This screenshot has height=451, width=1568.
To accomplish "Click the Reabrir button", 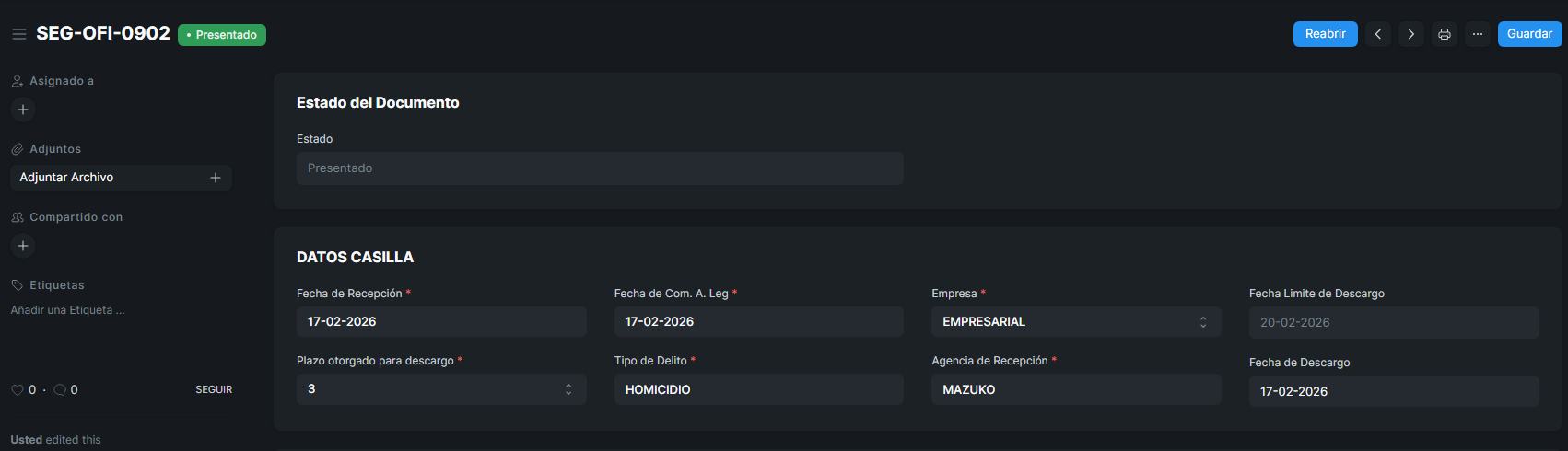I will pos(1325,34).
